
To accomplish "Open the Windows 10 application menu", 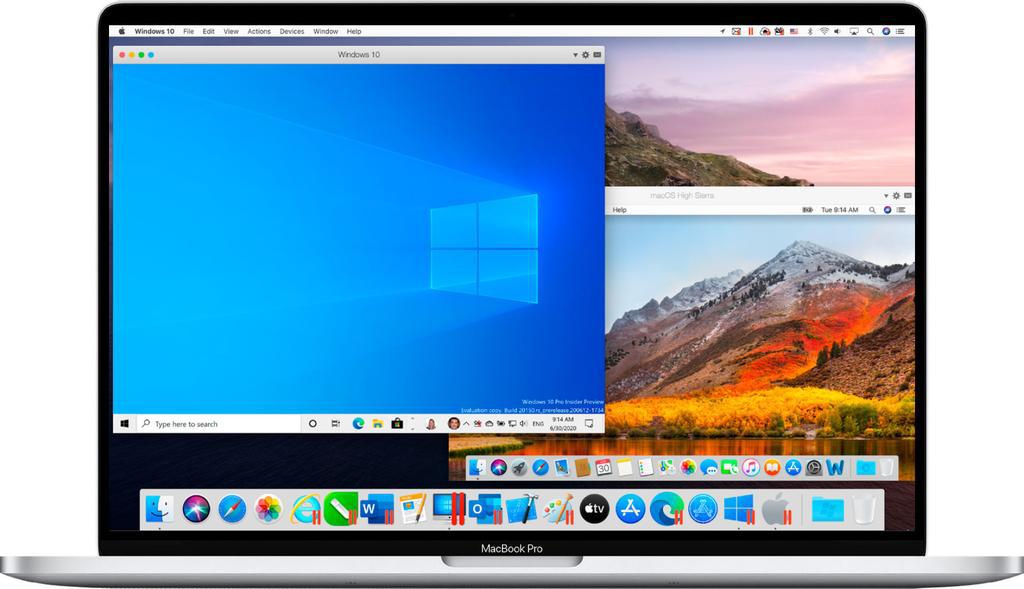I will (154, 31).
